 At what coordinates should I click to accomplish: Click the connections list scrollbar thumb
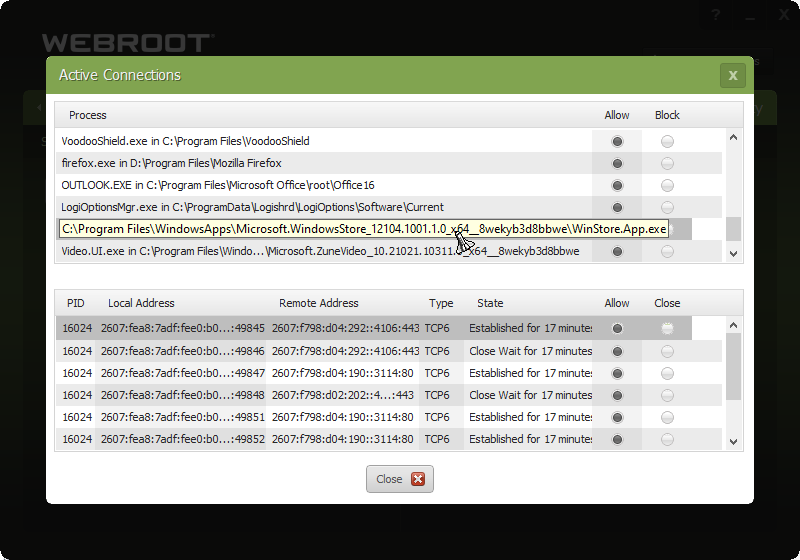point(733,367)
